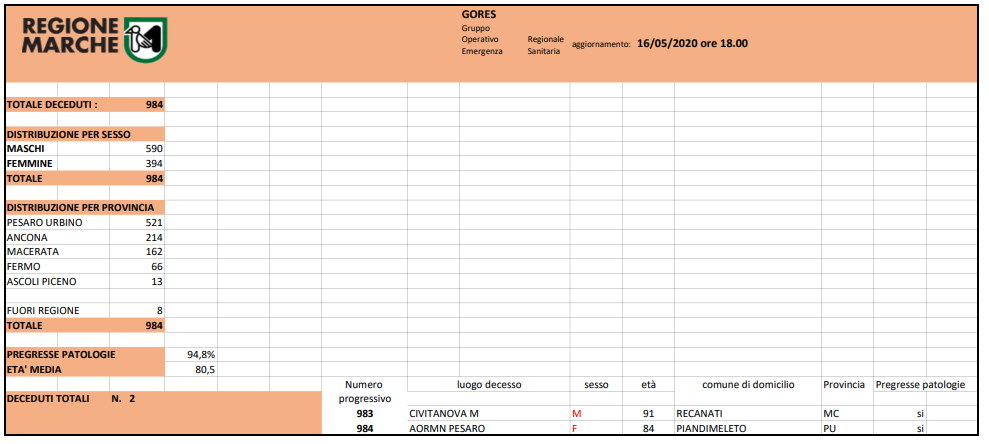The image size is (989, 444).
Task: Click the PESARO URBINO count 521
Action: 154,223
